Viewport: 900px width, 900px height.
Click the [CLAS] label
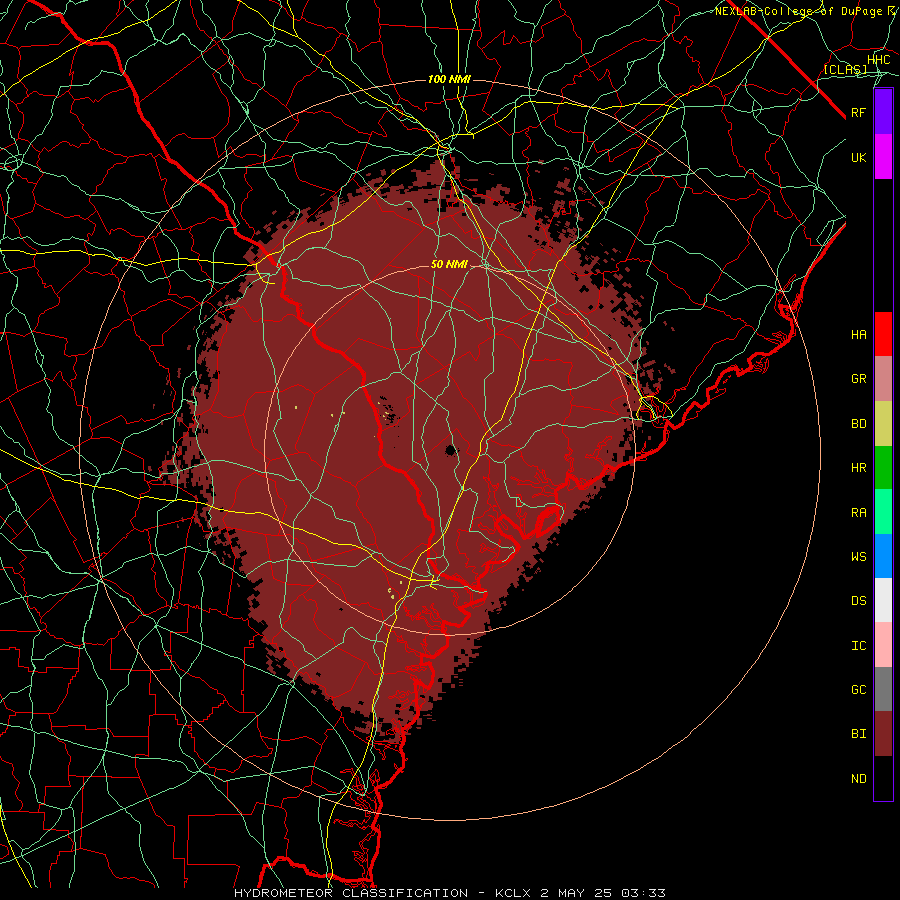click(846, 70)
